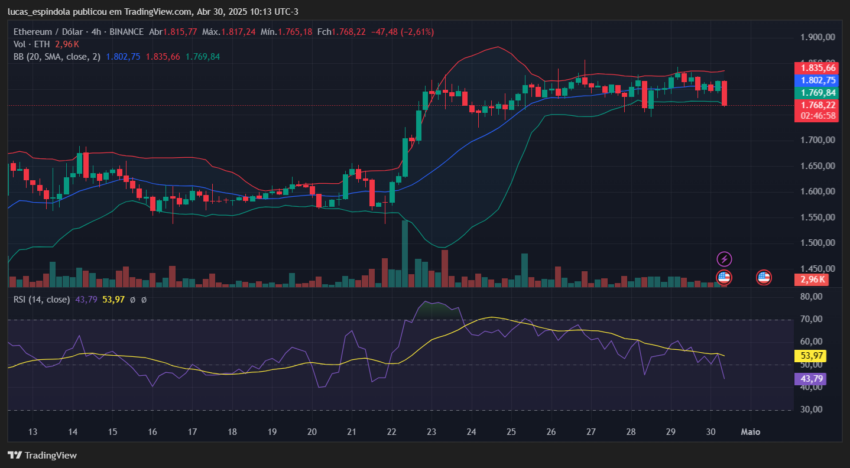Click the green 1.769,84 lower band label
Screen dimensions: 850x468
click(817, 93)
